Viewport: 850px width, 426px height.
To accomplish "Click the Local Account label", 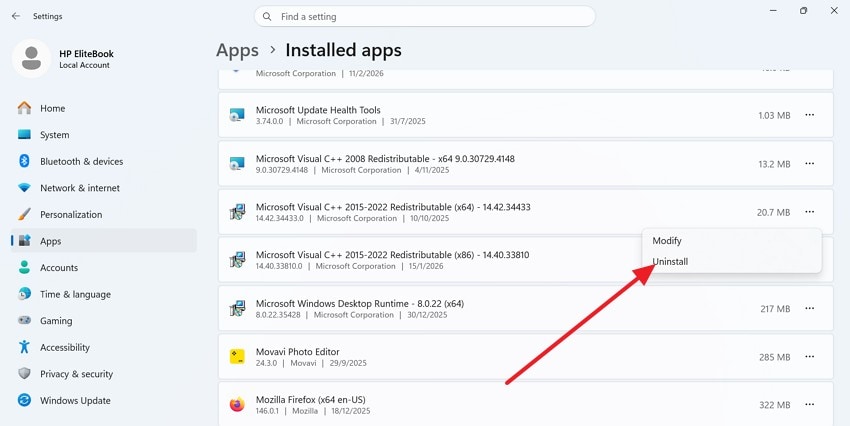I will pos(85,65).
